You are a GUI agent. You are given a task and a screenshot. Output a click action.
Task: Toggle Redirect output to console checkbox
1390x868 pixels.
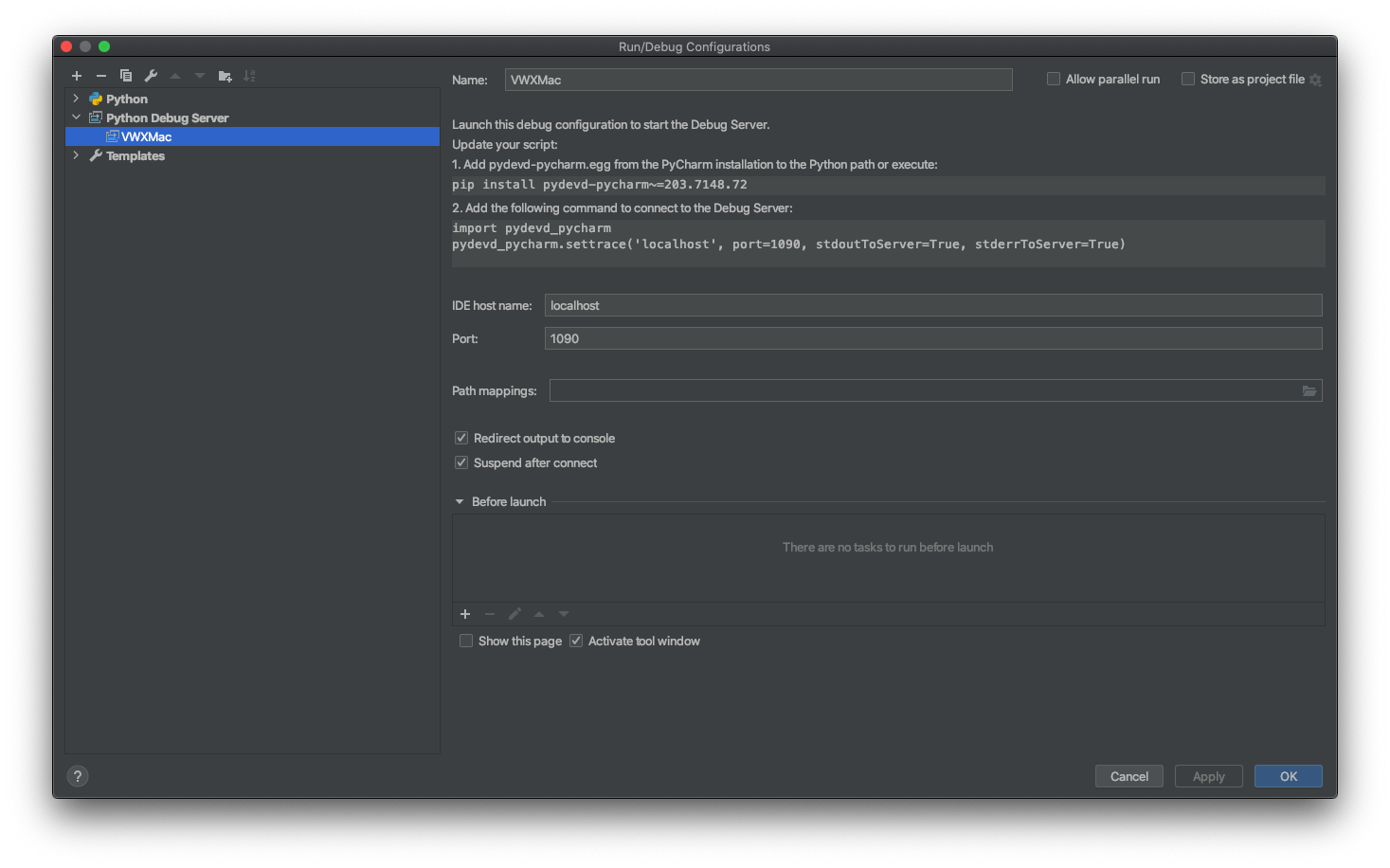[x=461, y=438]
